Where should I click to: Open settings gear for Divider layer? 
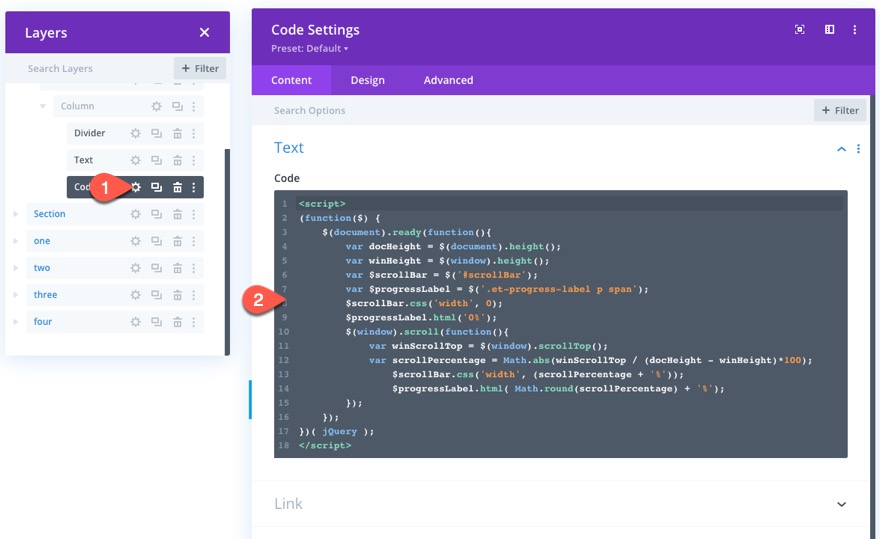point(135,133)
